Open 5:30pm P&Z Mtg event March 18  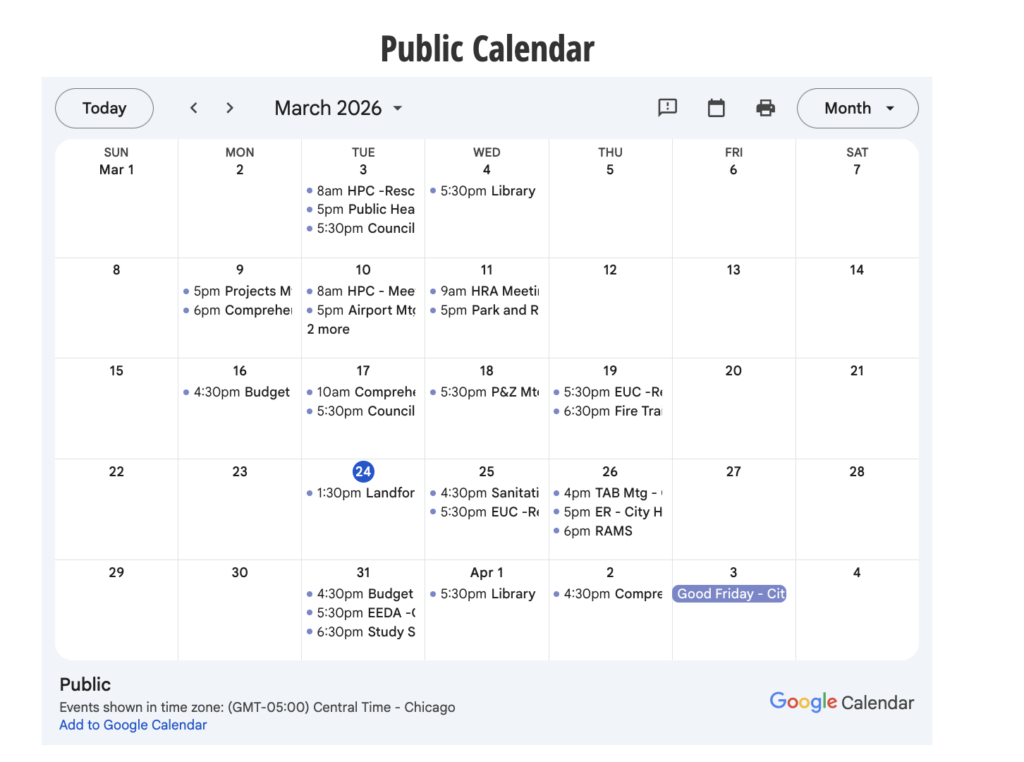pyautogui.click(x=488, y=392)
